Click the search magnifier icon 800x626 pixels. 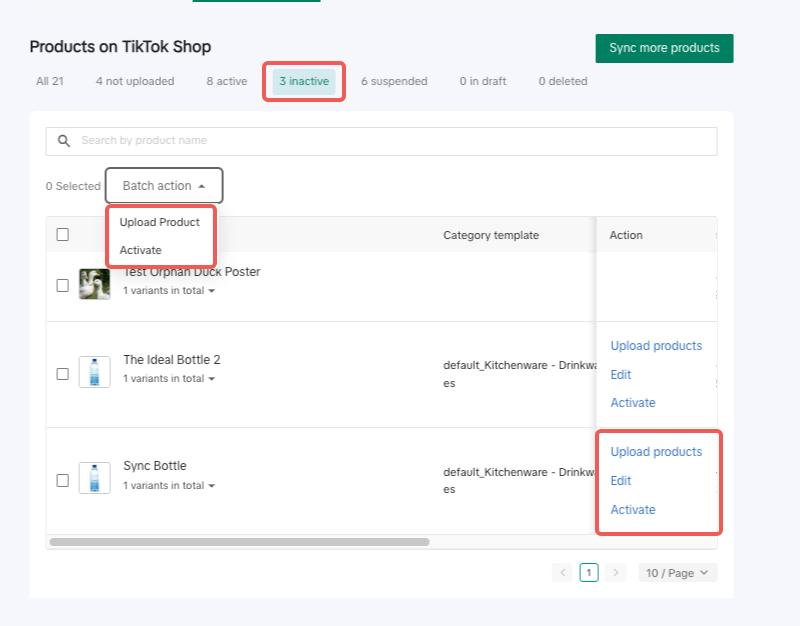pyautogui.click(x=64, y=141)
